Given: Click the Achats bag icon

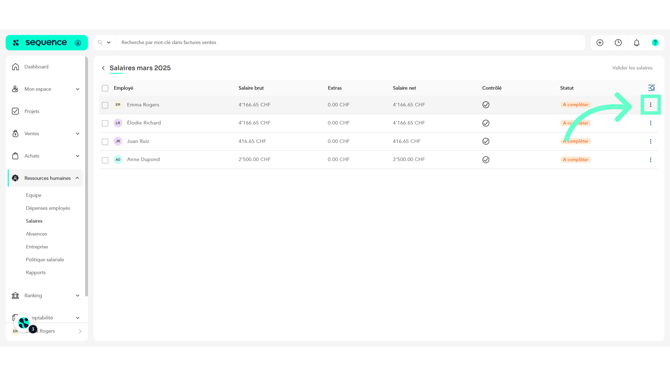Looking at the screenshot, I should pos(15,156).
